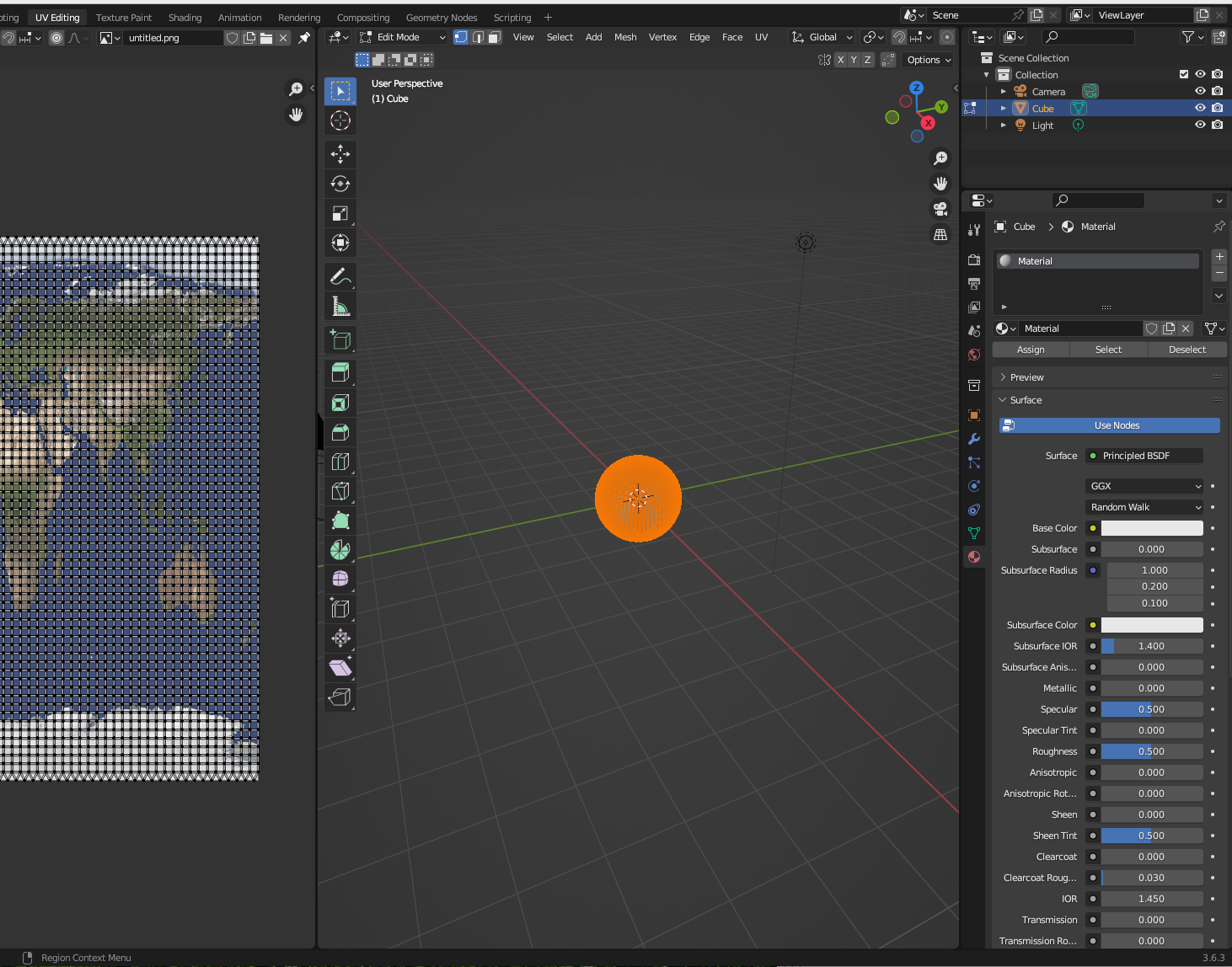This screenshot has width=1232, height=967.
Task: Select the Shrink/Fatten tool
Action: pos(340,638)
